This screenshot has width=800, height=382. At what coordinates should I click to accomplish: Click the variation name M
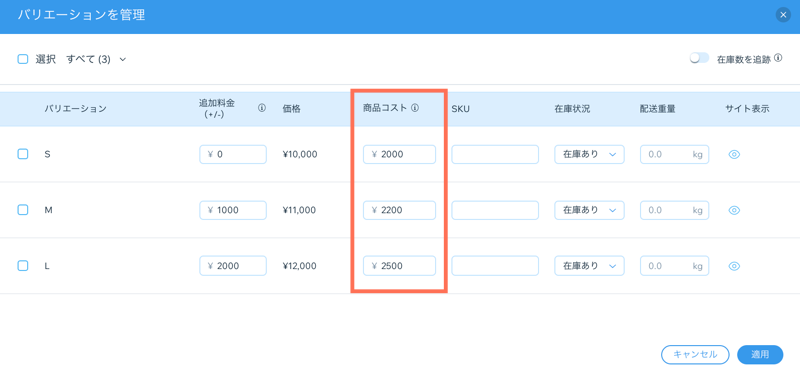click(48, 210)
